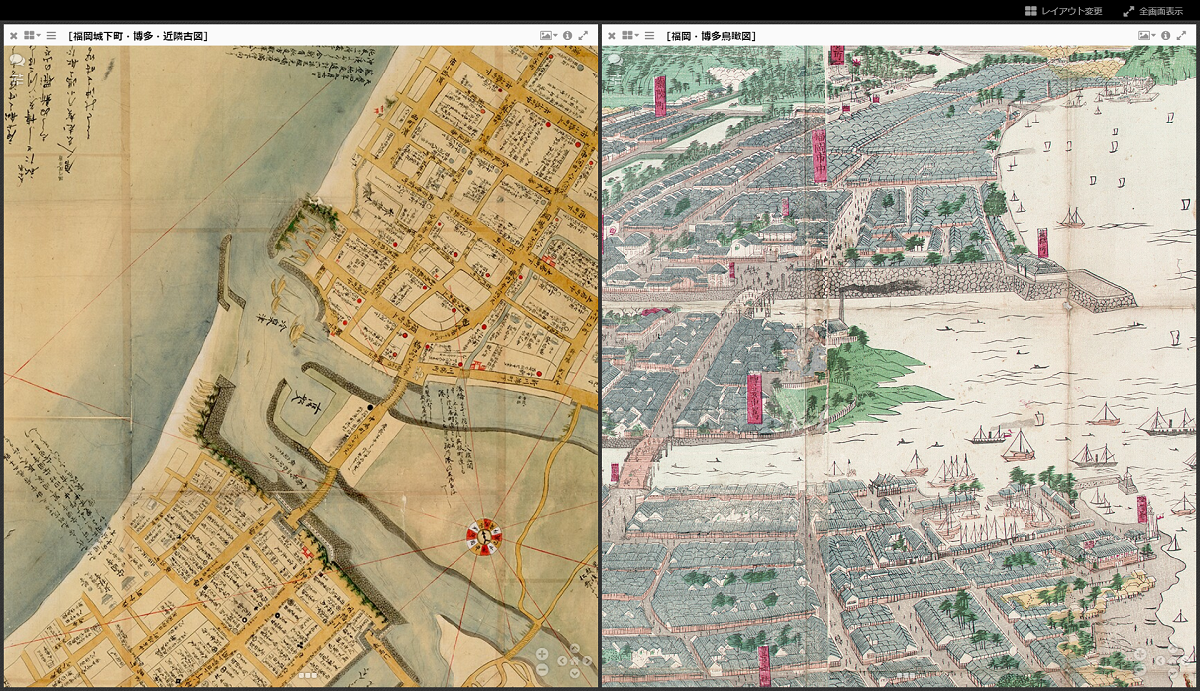Pan right on the 福岡城下町 map
The image size is (1200, 691).
(x=587, y=660)
